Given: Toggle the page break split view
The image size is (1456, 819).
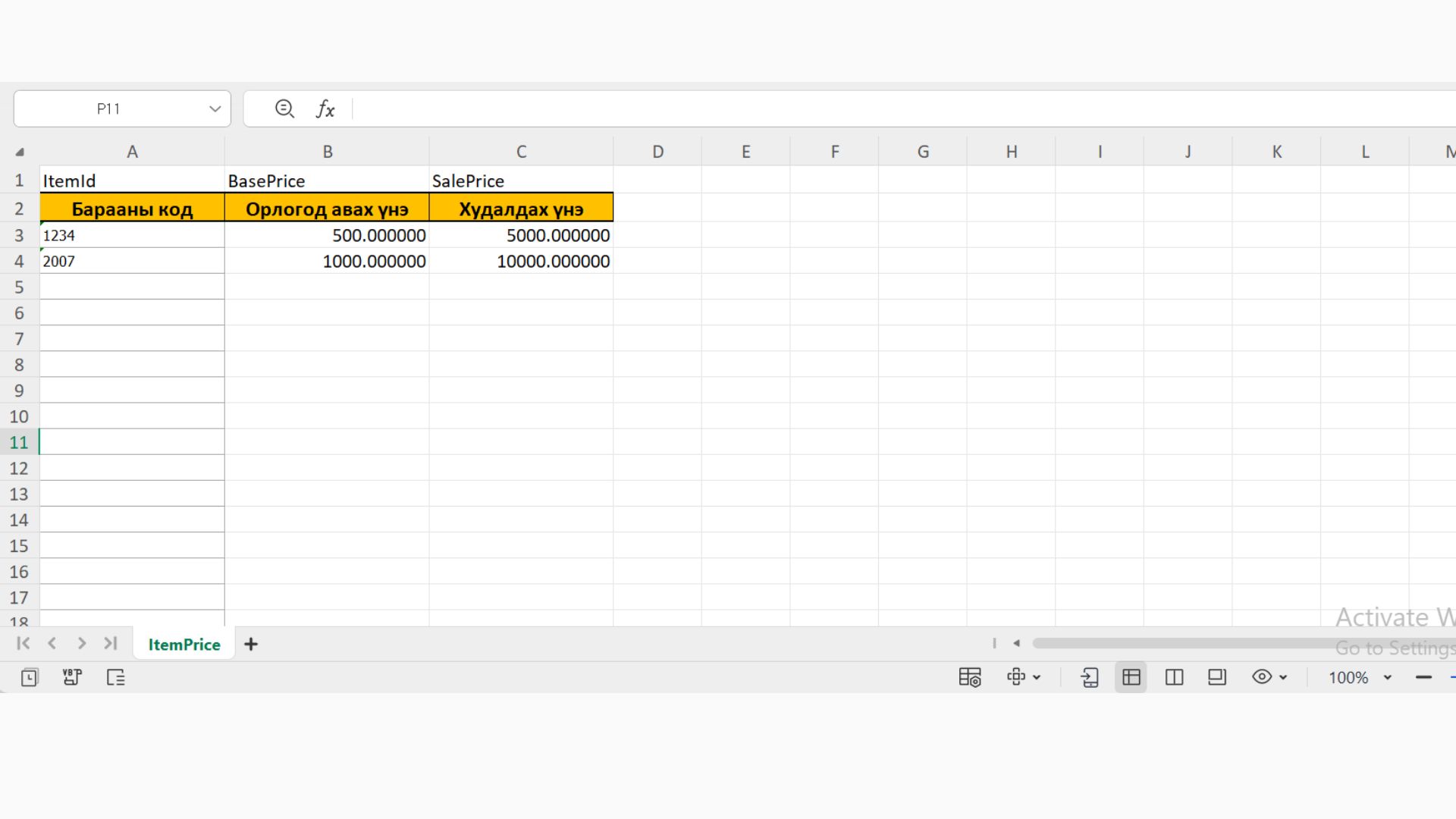Looking at the screenshot, I should [x=1174, y=677].
